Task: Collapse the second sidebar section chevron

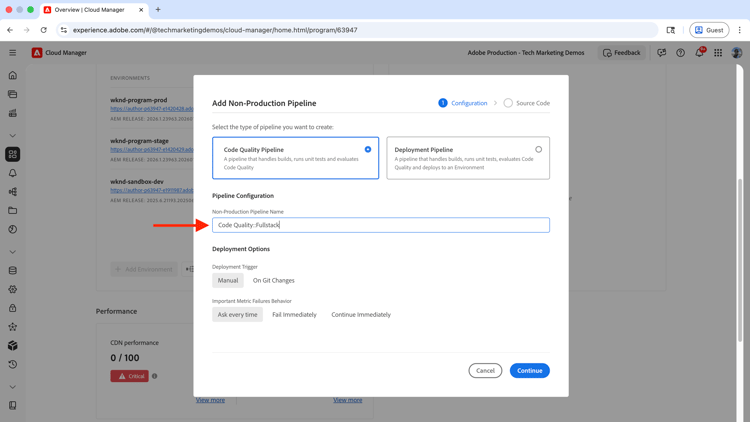Action: (x=12, y=252)
